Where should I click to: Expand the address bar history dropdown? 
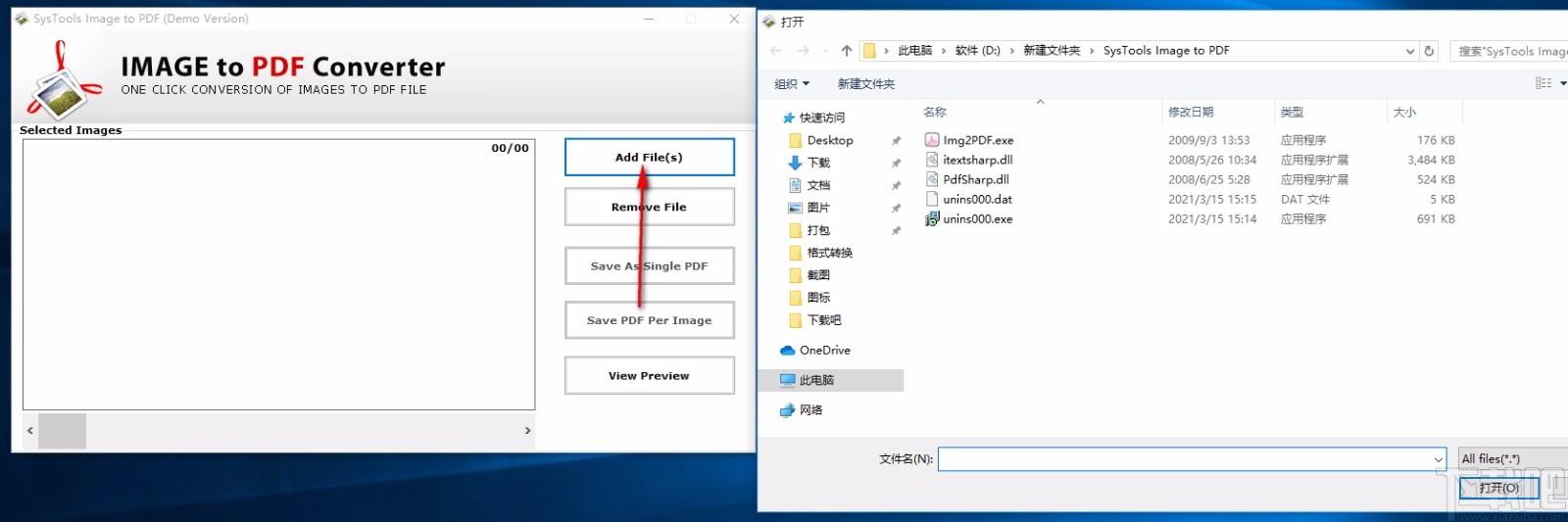(1410, 51)
